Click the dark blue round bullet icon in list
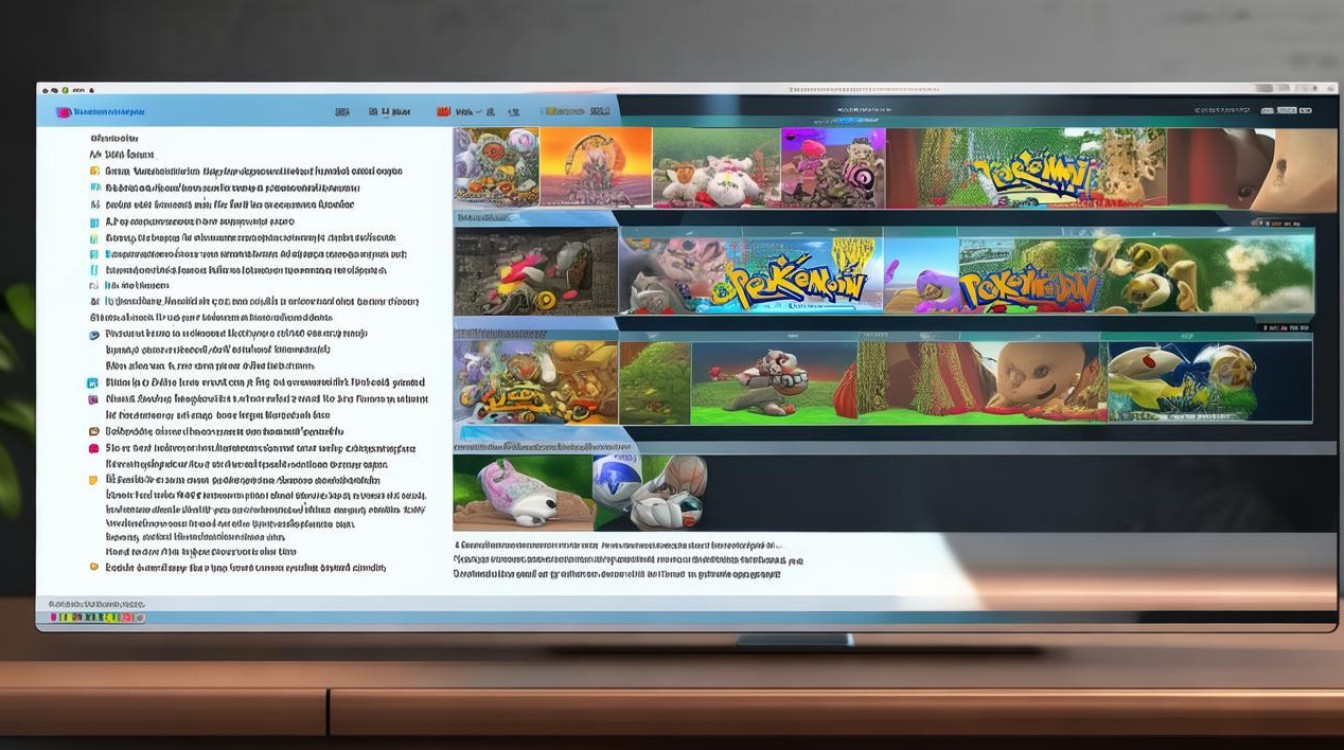The width and height of the screenshot is (1344, 750). [x=95, y=335]
